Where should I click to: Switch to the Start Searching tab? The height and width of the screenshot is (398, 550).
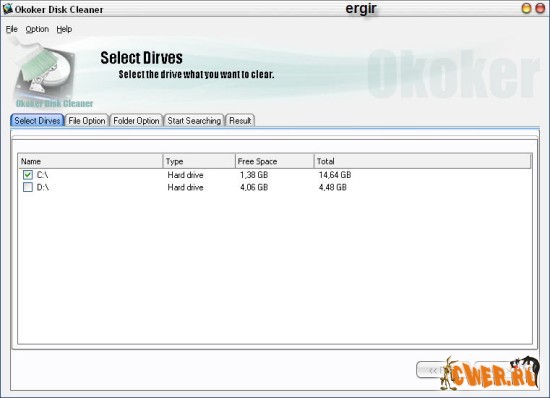point(194,121)
